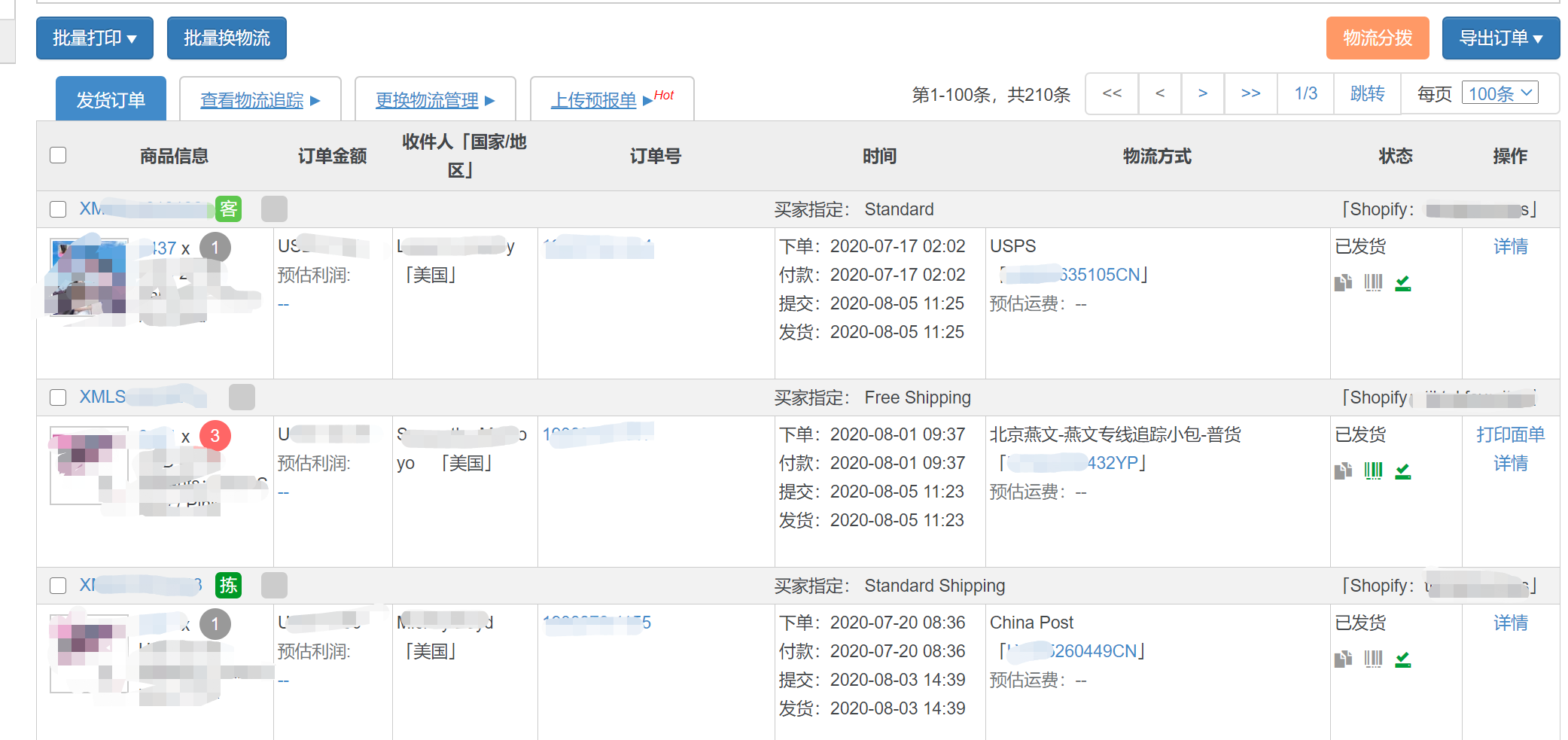The height and width of the screenshot is (740, 1568).
Task: Go to the last page with >> button
Action: coord(1250,93)
